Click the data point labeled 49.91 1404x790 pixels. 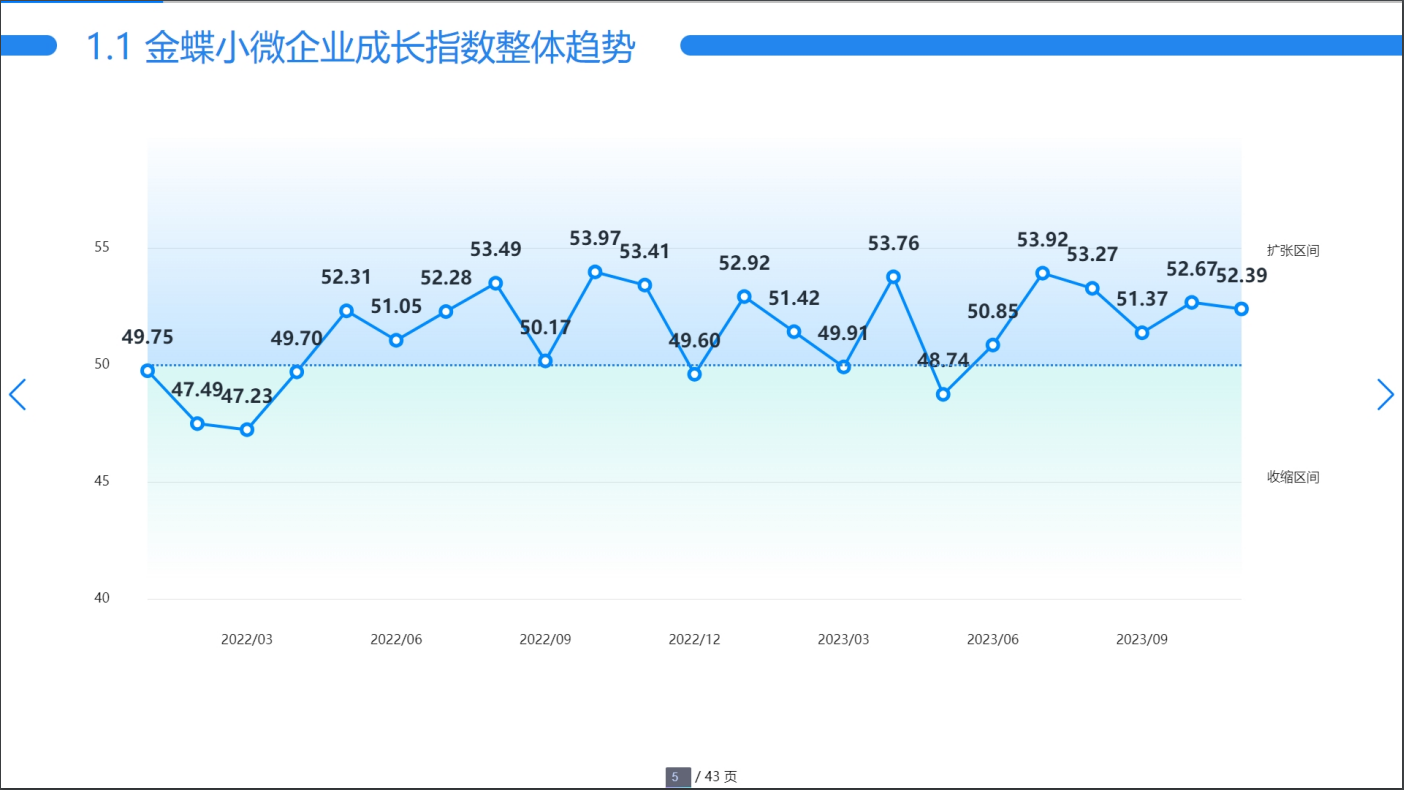click(x=844, y=367)
